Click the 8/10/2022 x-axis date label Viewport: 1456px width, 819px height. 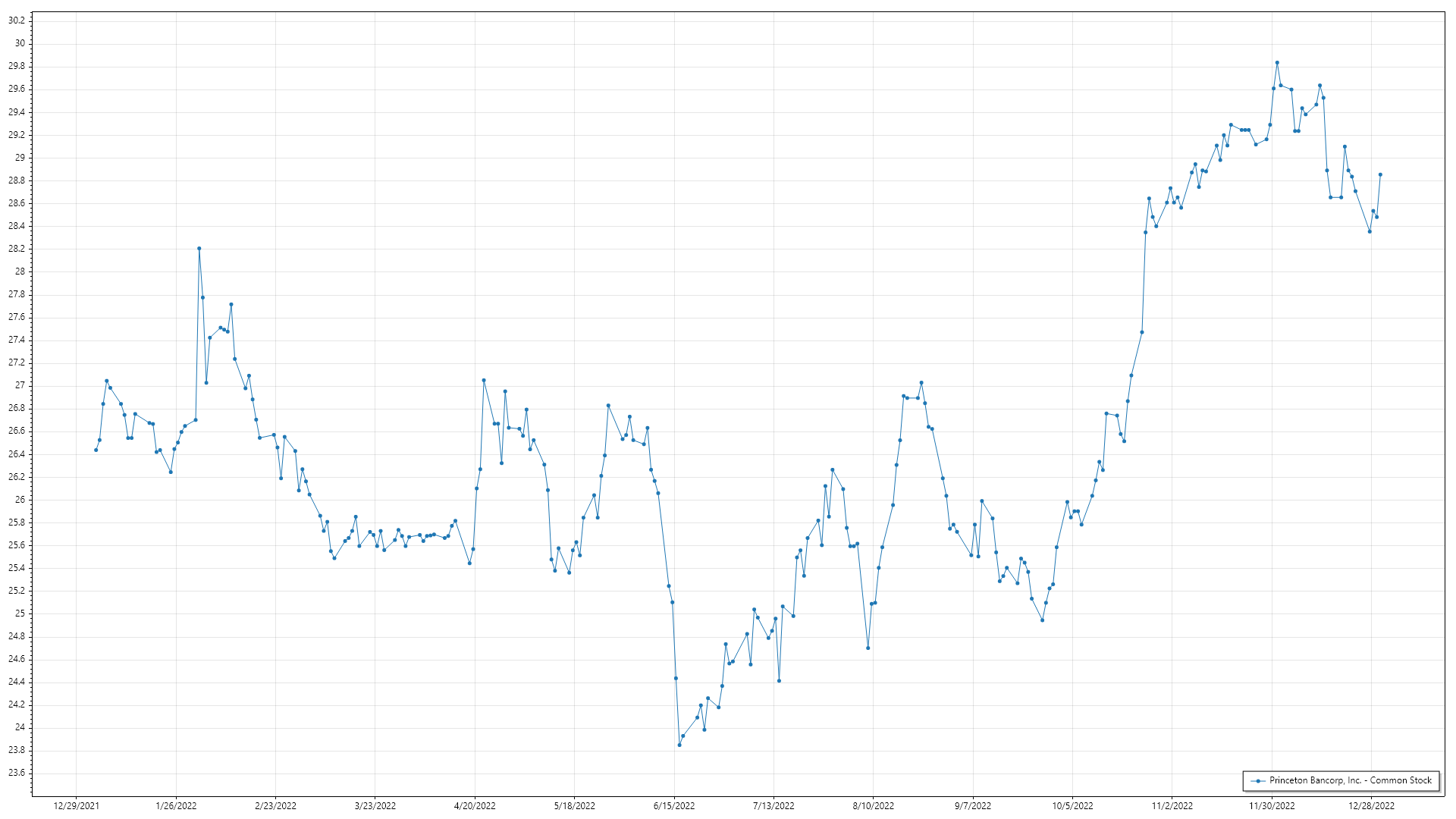click(x=873, y=806)
